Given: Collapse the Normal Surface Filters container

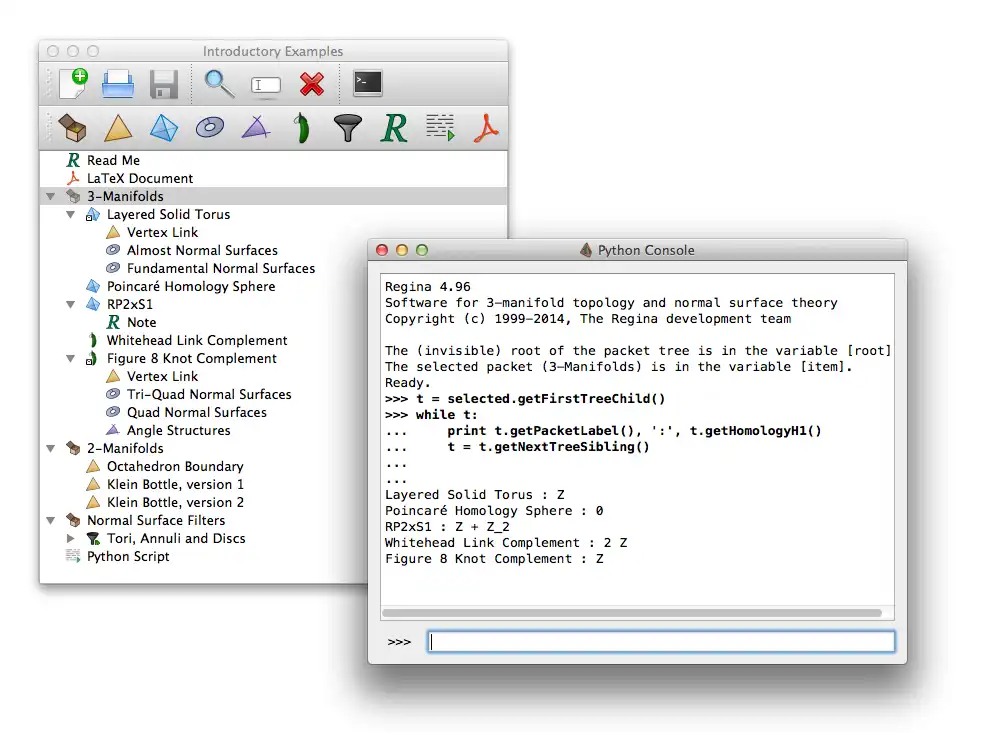Looking at the screenshot, I should [51, 521].
